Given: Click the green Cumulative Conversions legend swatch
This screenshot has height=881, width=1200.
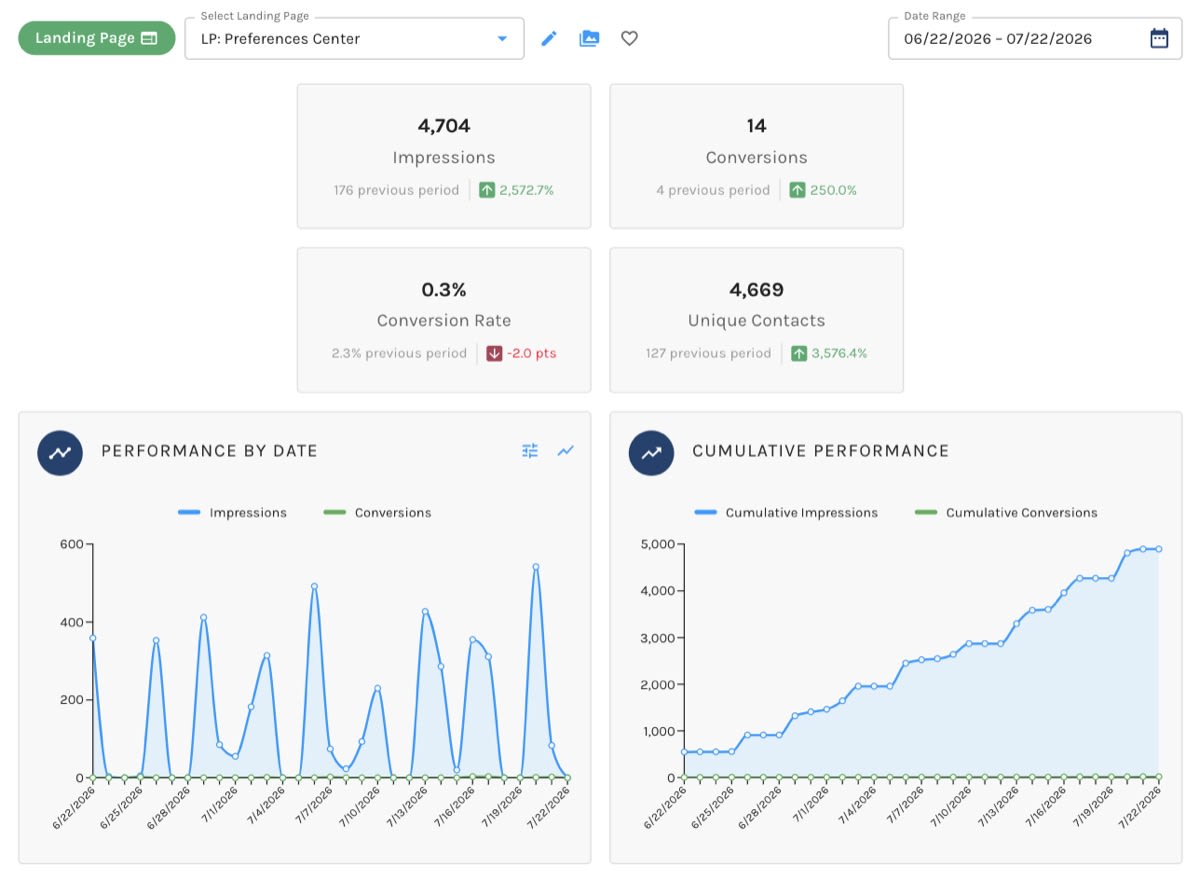Looking at the screenshot, I should [x=926, y=513].
